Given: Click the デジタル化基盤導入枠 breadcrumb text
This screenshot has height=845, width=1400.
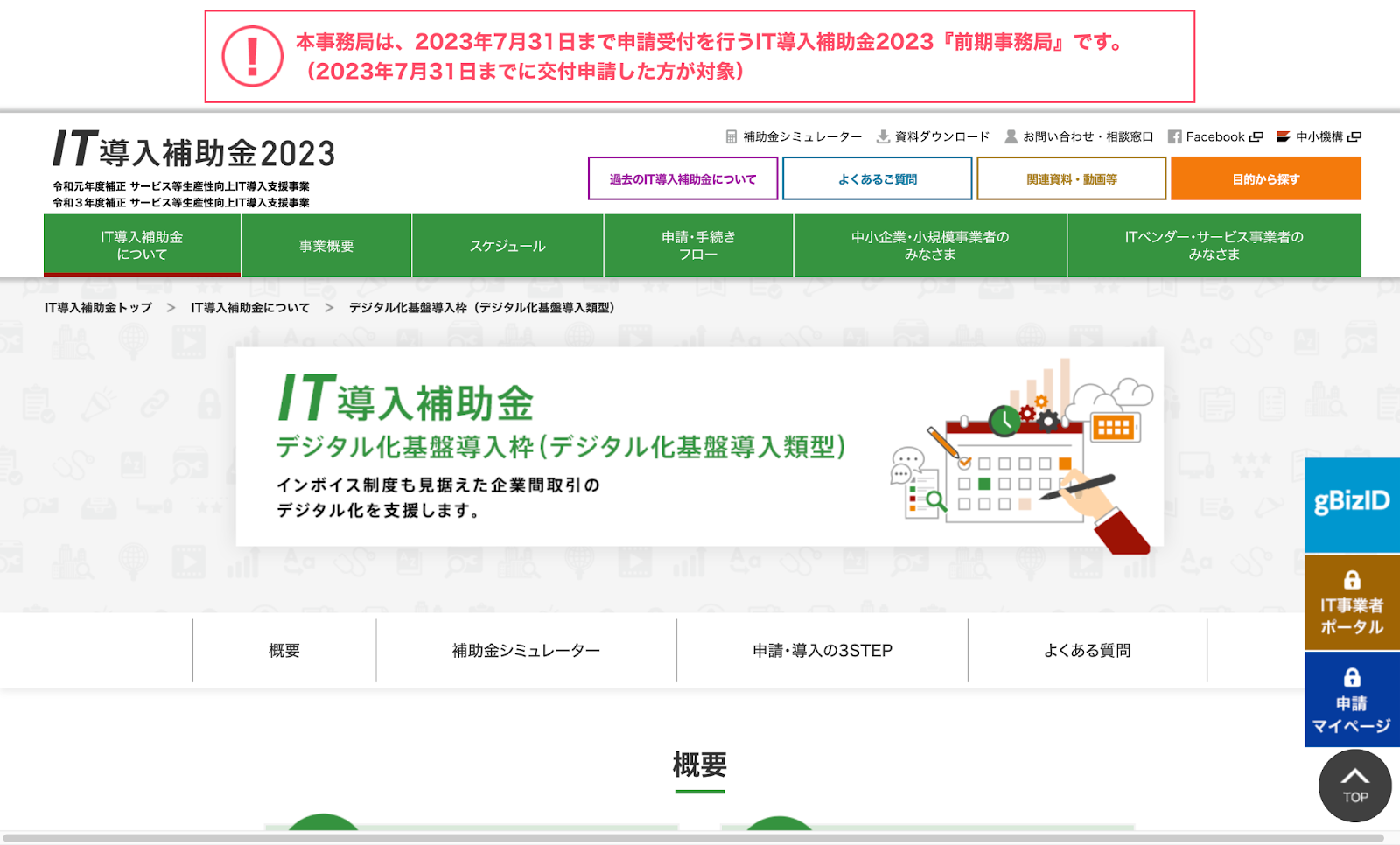Looking at the screenshot, I should click(x=481, y=308).
